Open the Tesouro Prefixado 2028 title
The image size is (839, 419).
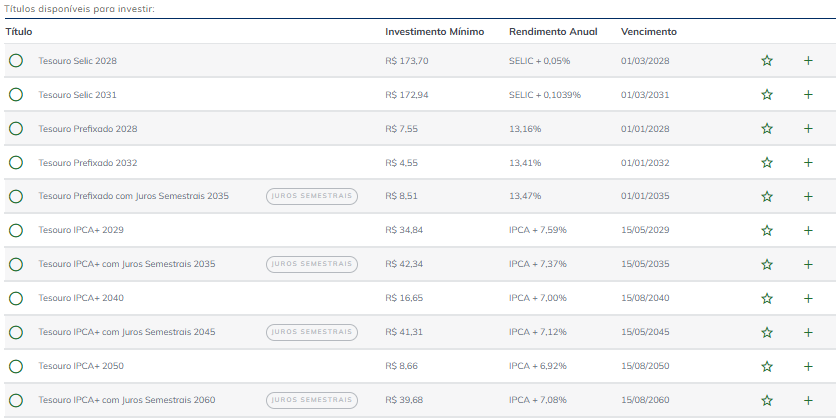click(x=88, y=129)
